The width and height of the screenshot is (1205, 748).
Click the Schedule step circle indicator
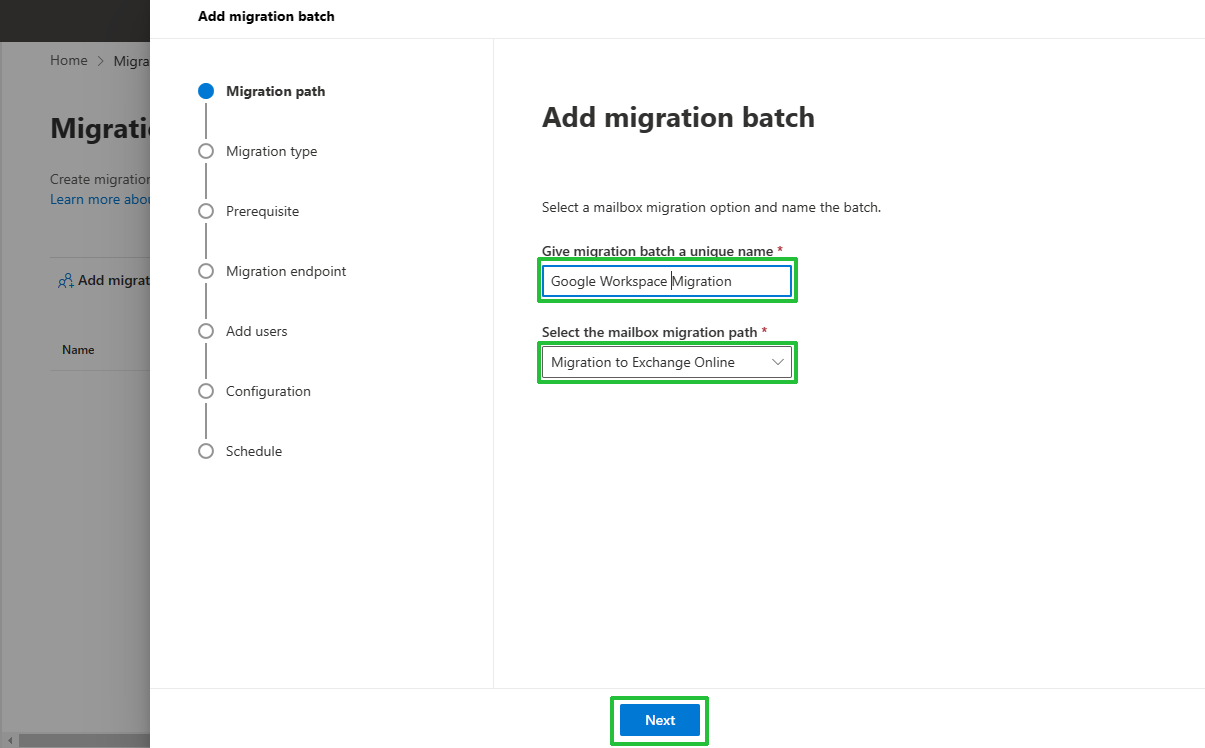point(206,451)
